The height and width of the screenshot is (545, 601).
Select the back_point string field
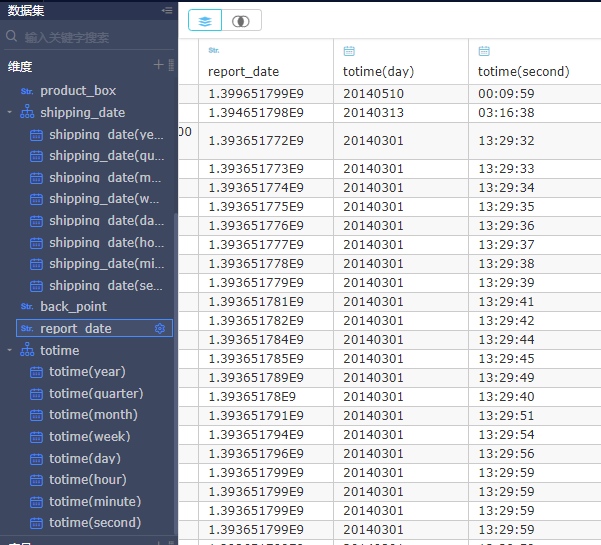(x=74, y=307)
